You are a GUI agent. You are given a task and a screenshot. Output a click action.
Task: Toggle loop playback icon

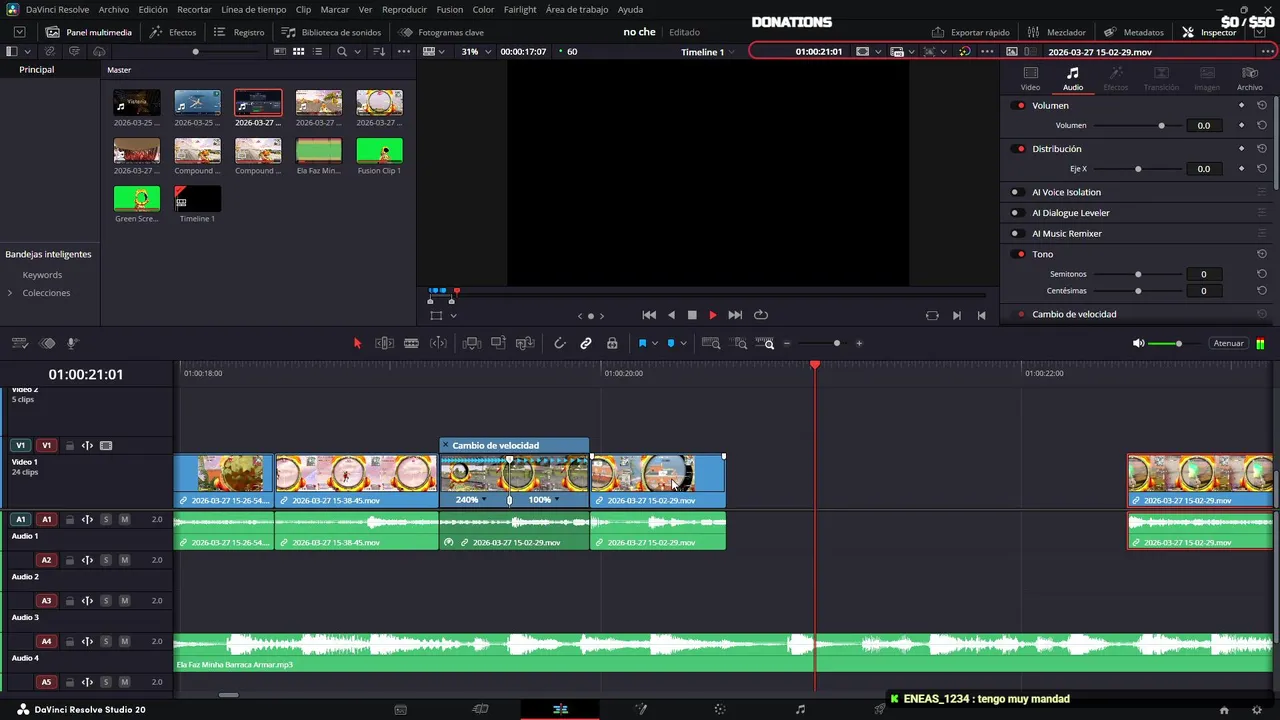[761, 315]
